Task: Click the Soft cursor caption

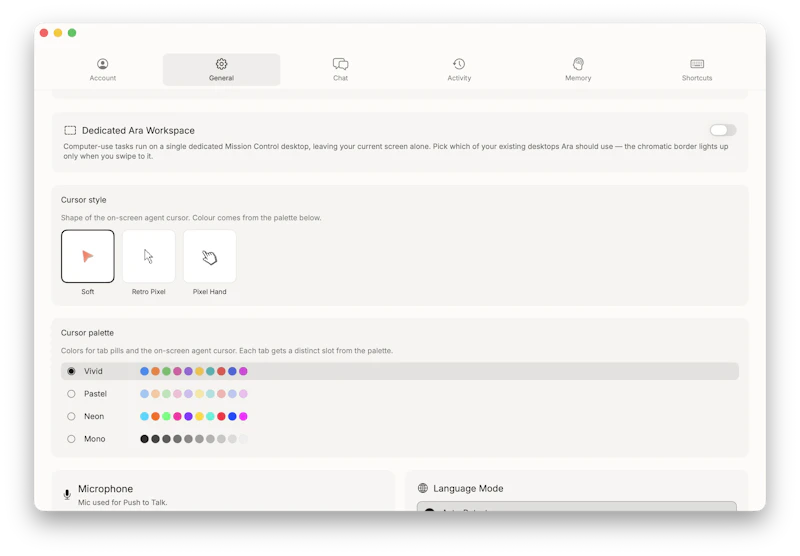Action: [88, 292]
